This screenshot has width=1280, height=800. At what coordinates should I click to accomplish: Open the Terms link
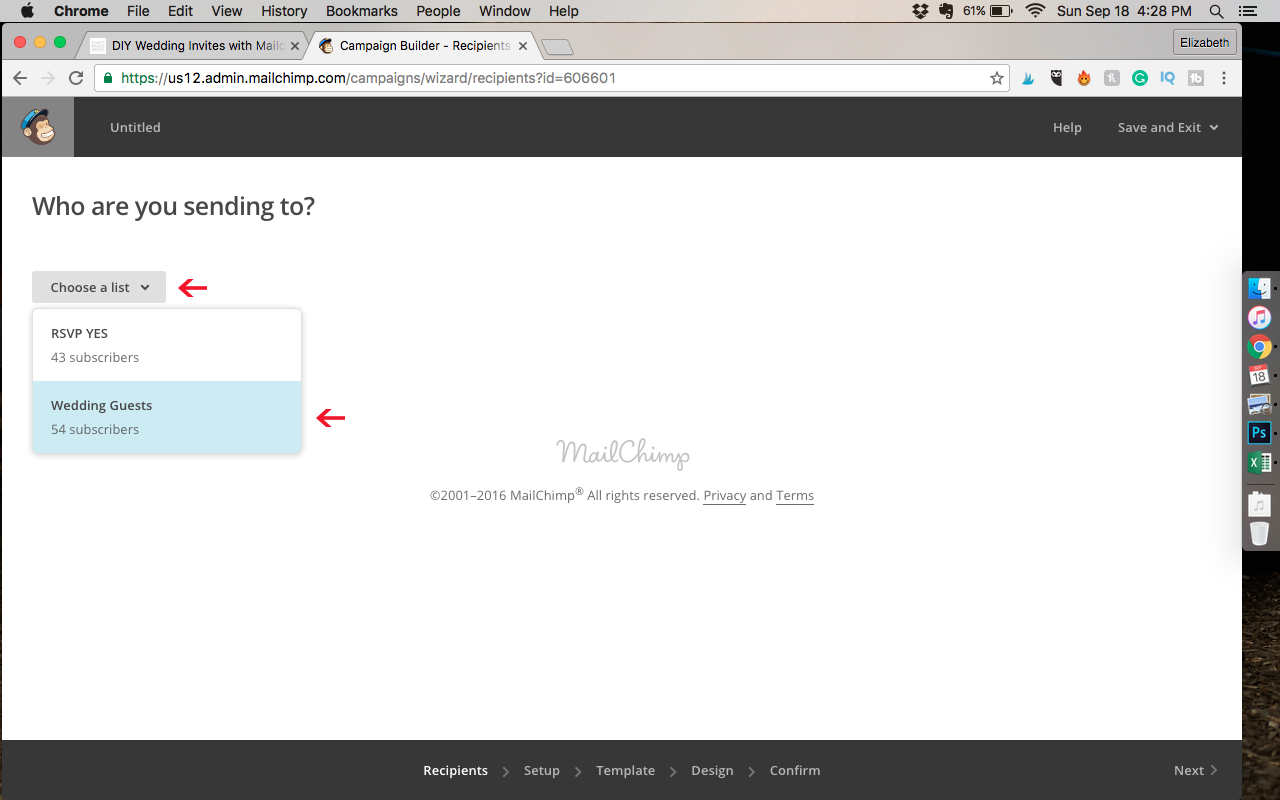(795, 496)
